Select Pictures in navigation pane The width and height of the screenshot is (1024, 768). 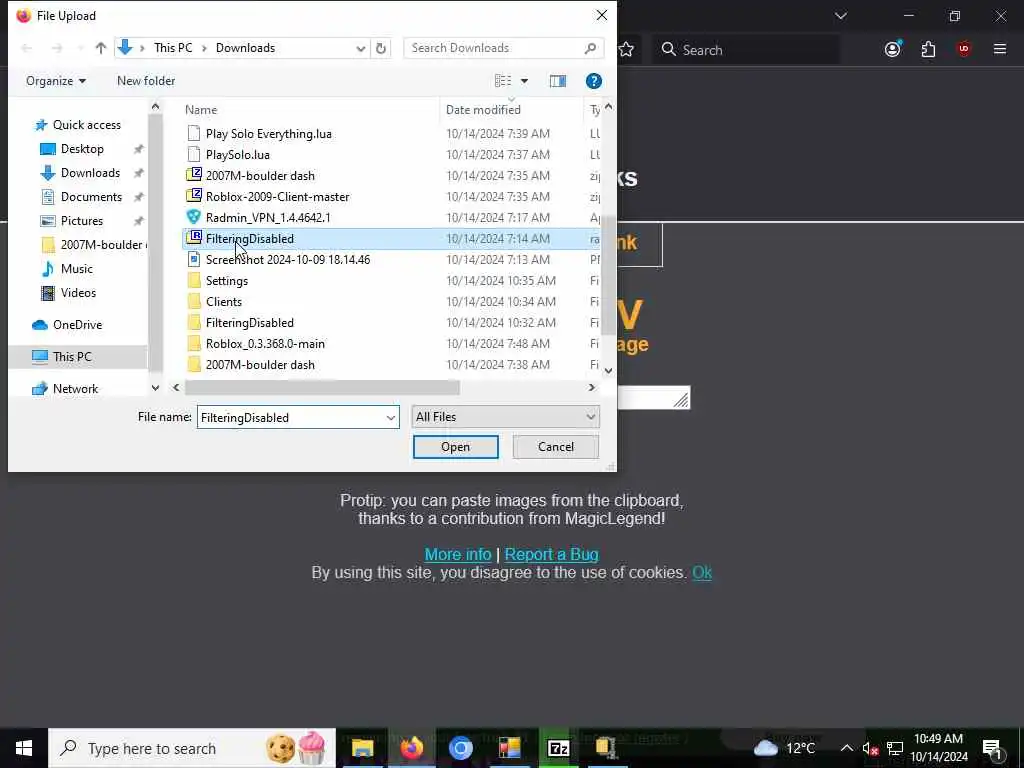(82, 221)
